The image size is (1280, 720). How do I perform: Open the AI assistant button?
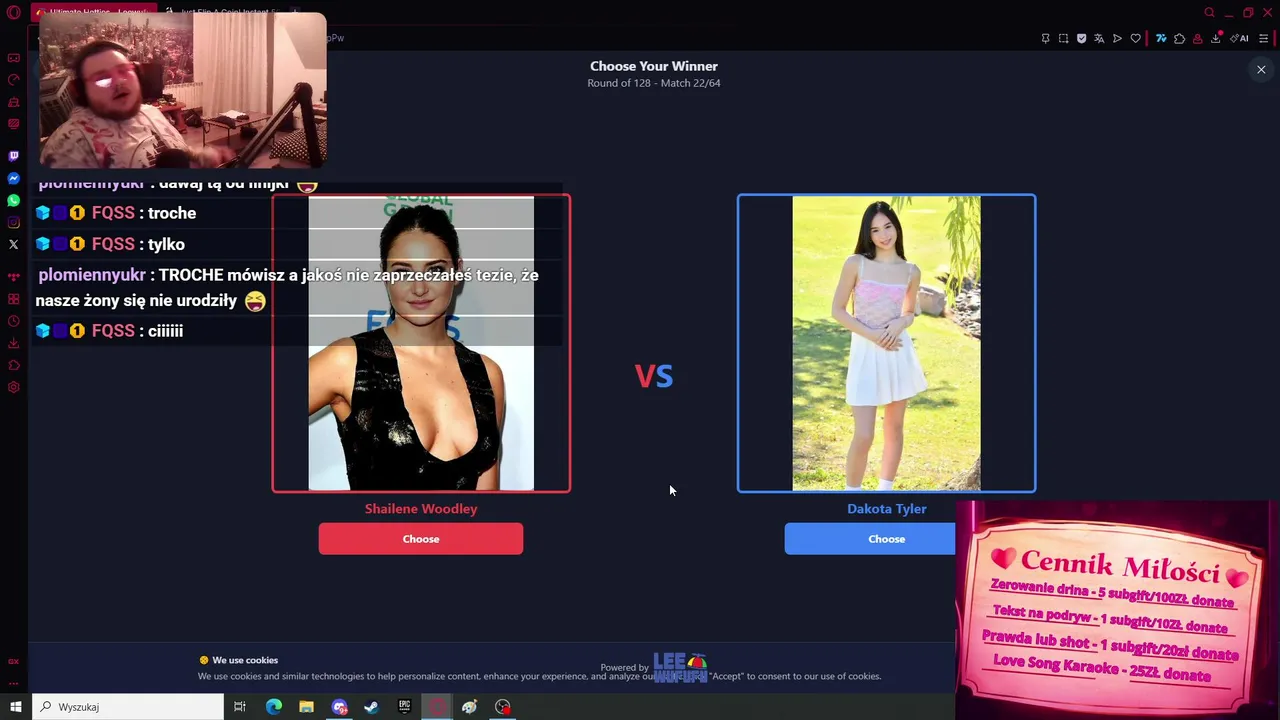pos(1240,38)
